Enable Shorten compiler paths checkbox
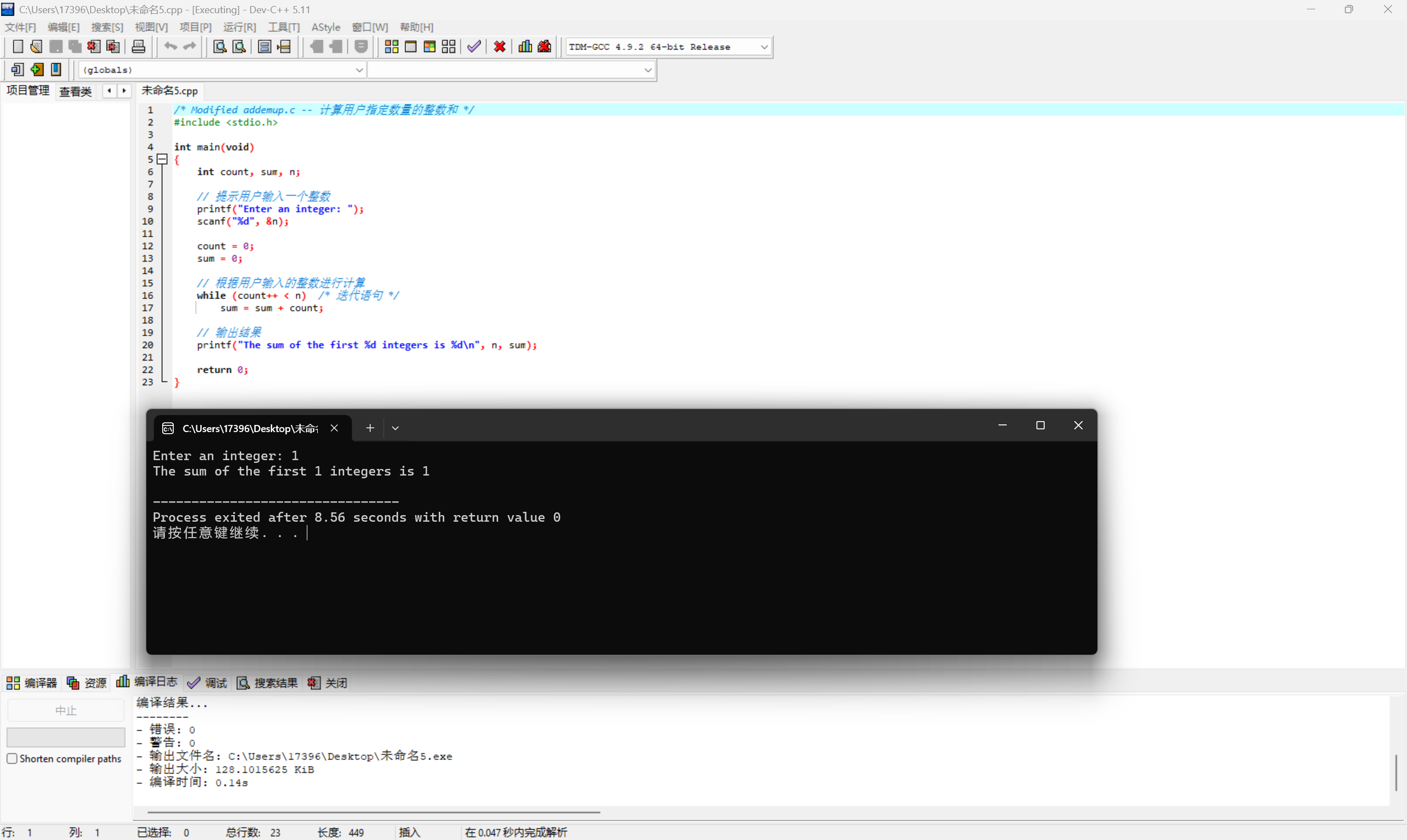 12,759
